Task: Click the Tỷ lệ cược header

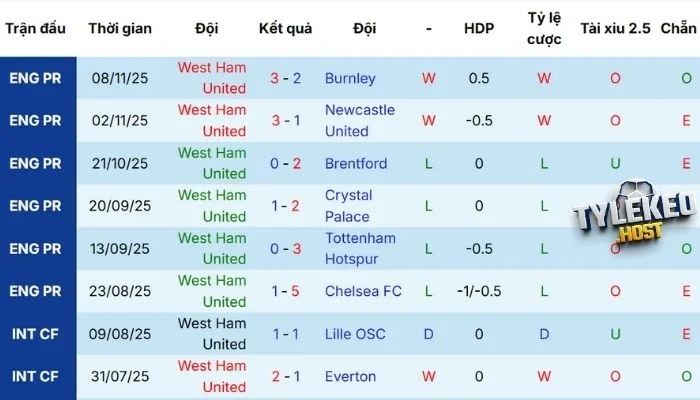Action: pos(544,28)
